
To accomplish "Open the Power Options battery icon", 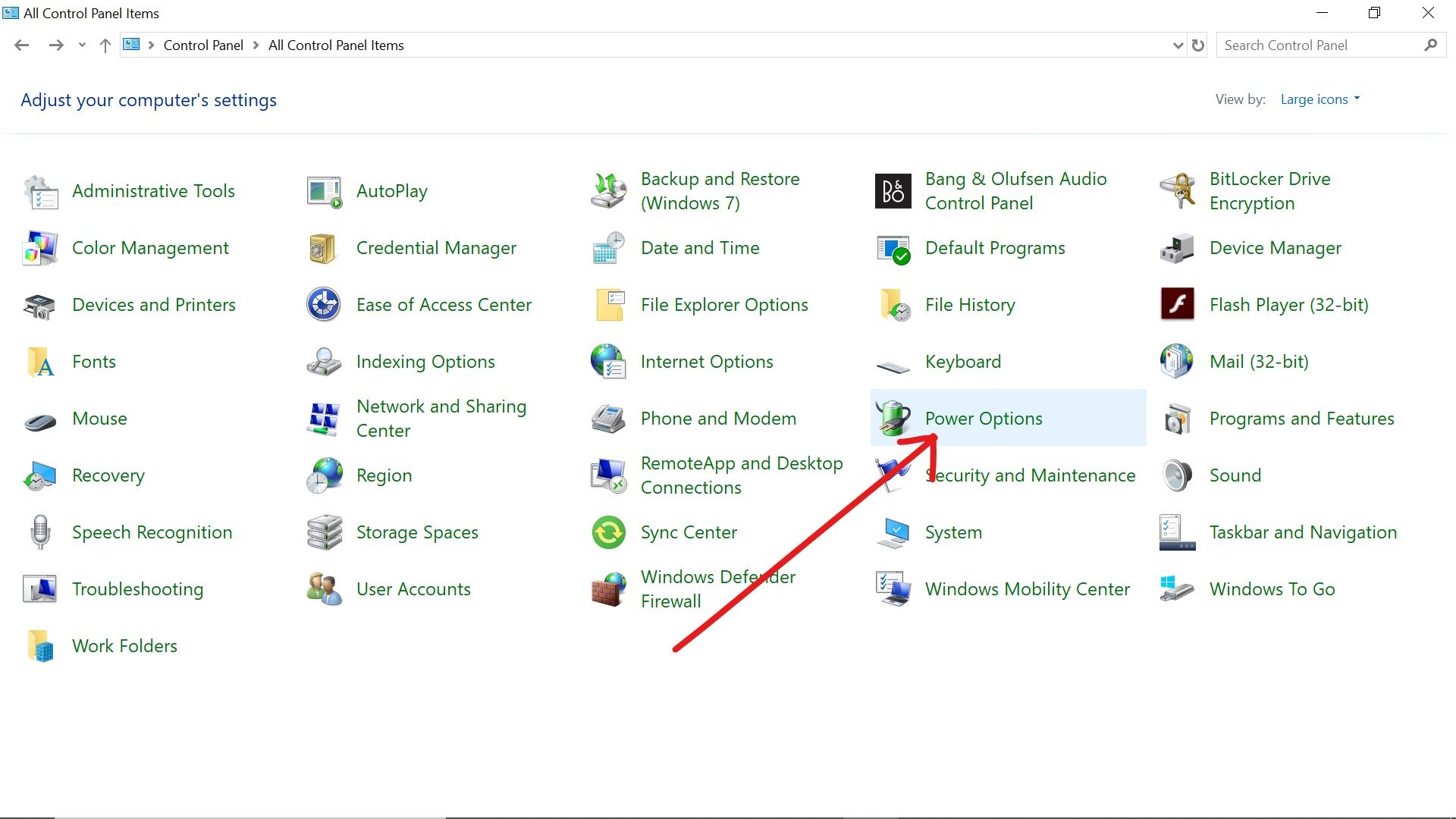I will pos(893,418).
